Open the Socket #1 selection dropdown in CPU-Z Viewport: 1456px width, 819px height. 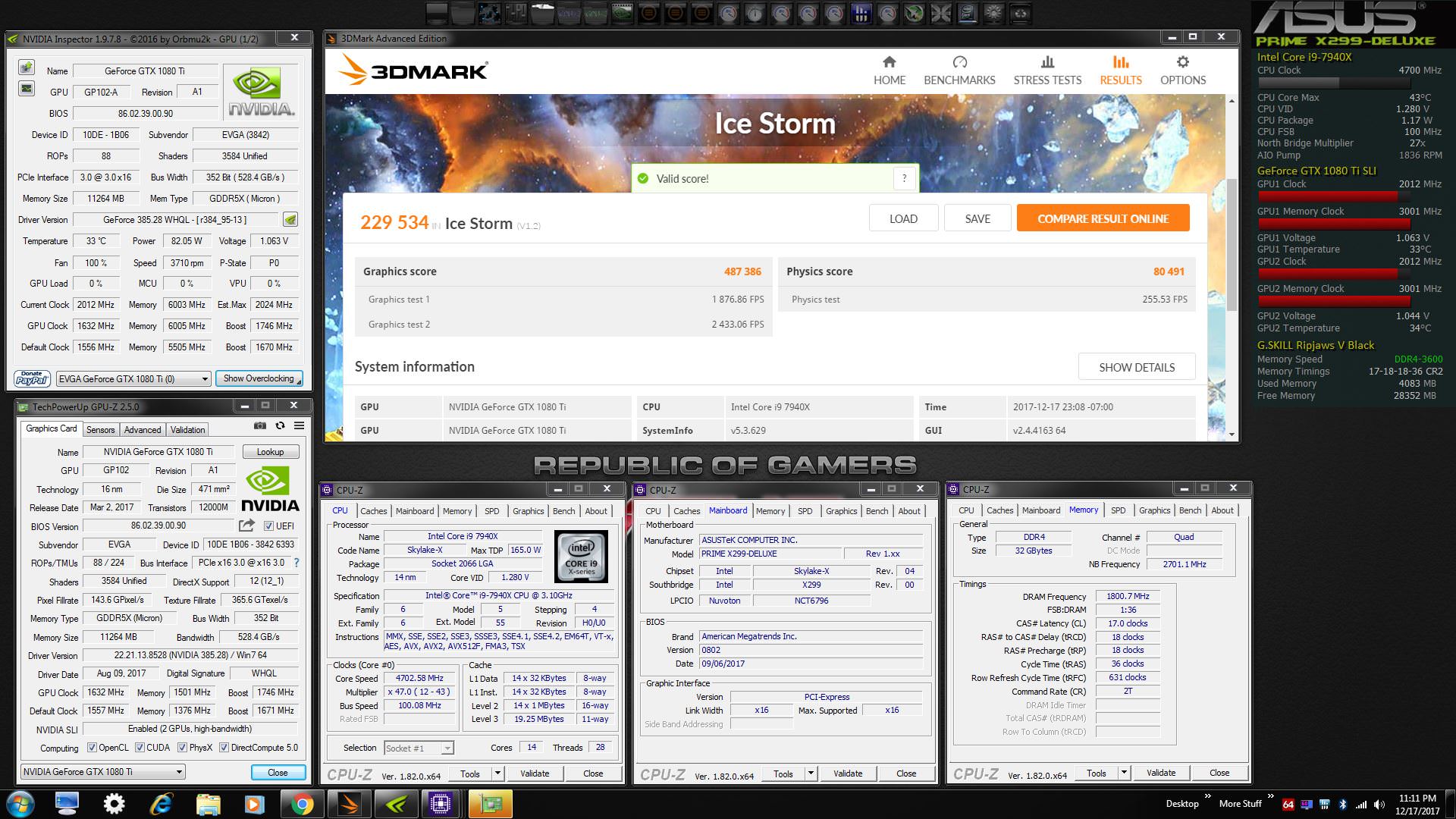coord(419,748)
